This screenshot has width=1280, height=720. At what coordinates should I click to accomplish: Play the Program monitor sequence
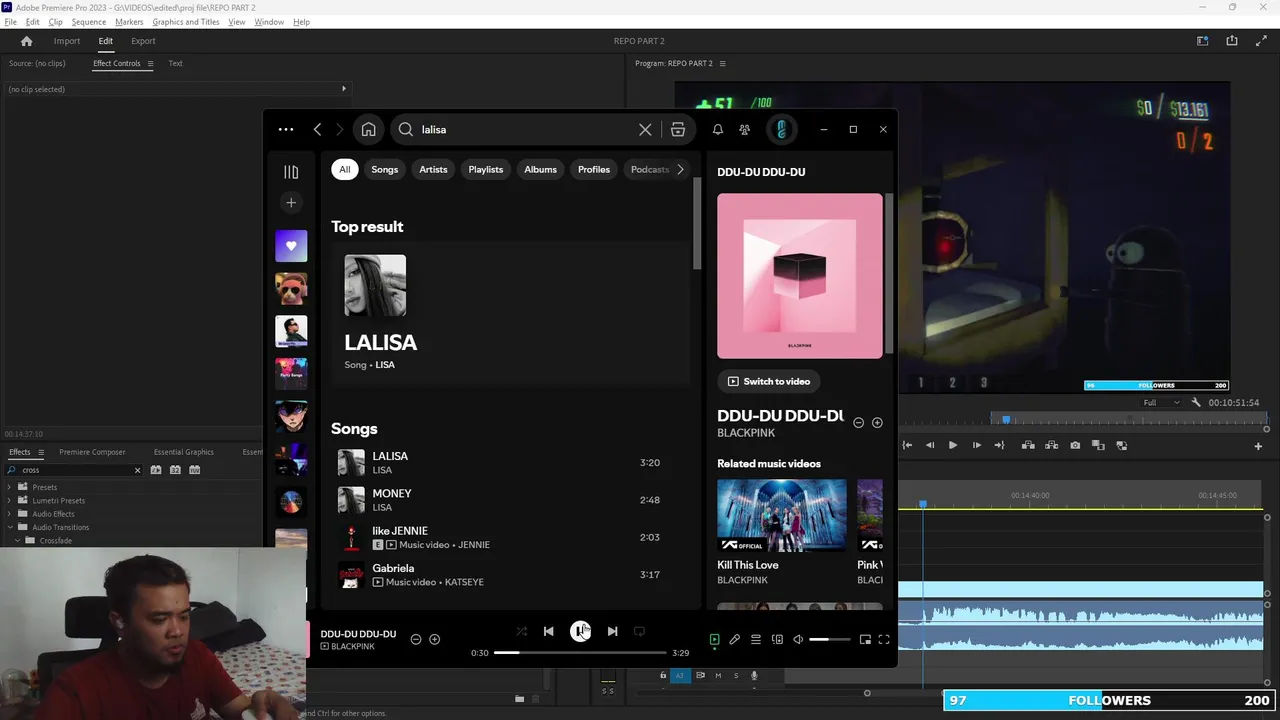pyautogui.click(x=952, y=445)
